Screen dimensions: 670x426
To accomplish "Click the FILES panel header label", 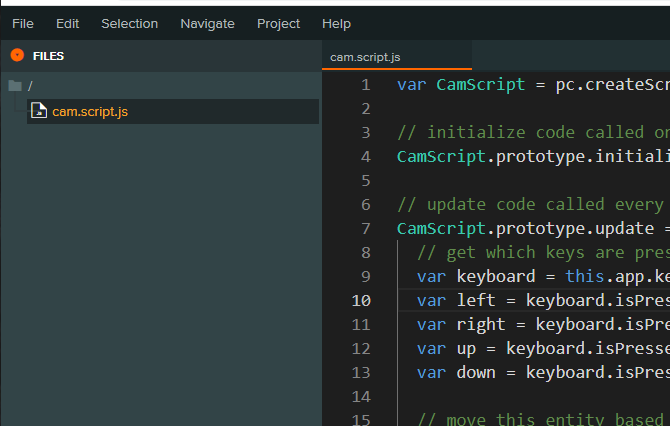I will (48, 56).
